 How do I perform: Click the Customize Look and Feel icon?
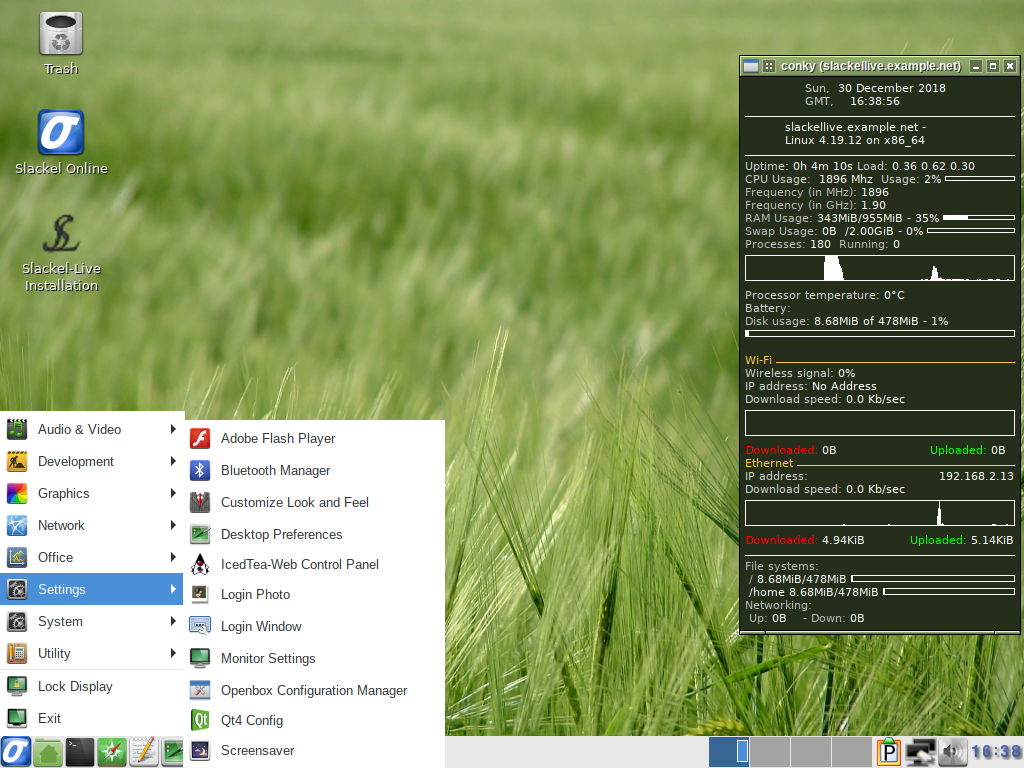click(200, 502)
